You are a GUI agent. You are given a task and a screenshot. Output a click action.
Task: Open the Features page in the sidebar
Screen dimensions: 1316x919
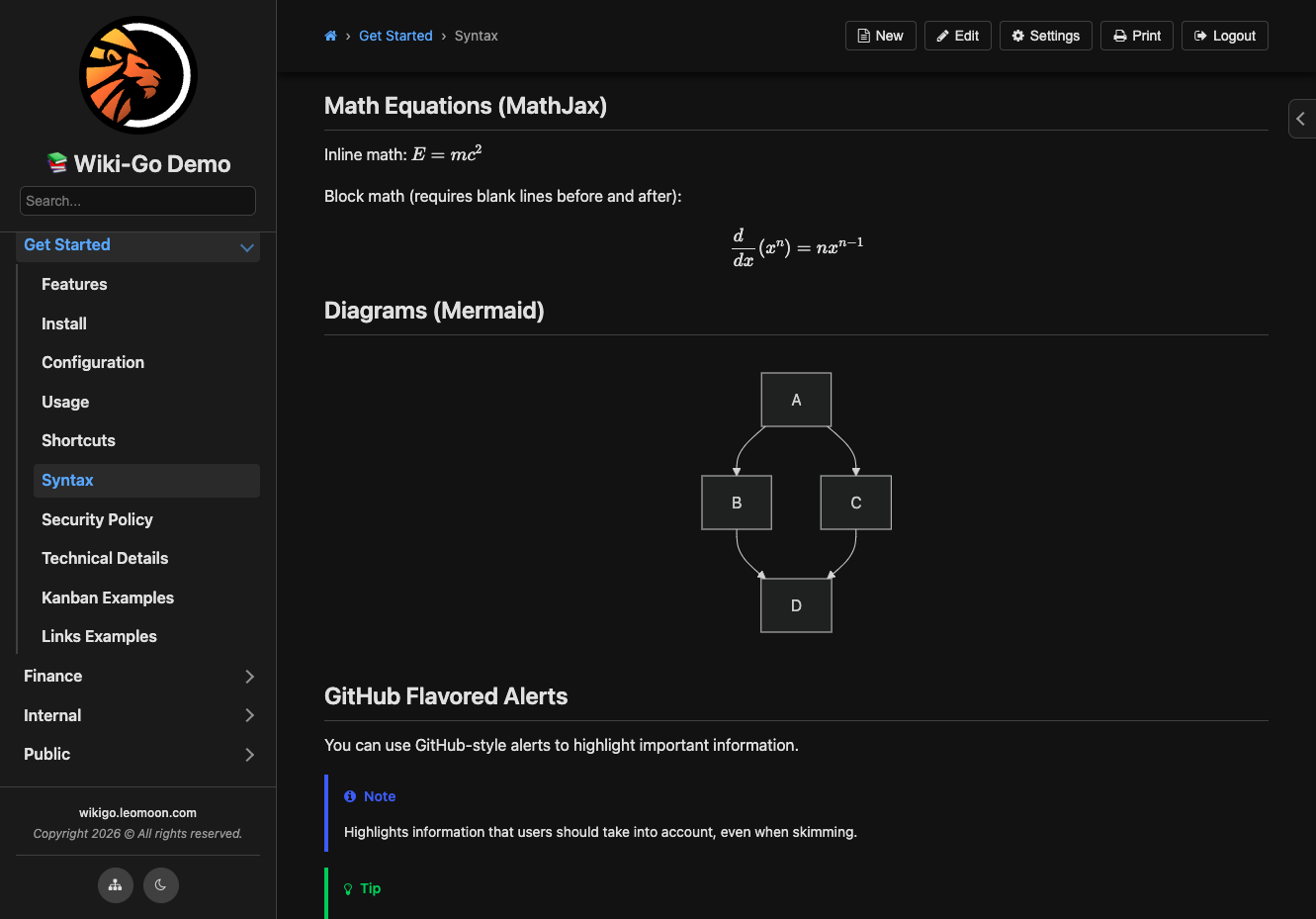[x=74, y=284]
